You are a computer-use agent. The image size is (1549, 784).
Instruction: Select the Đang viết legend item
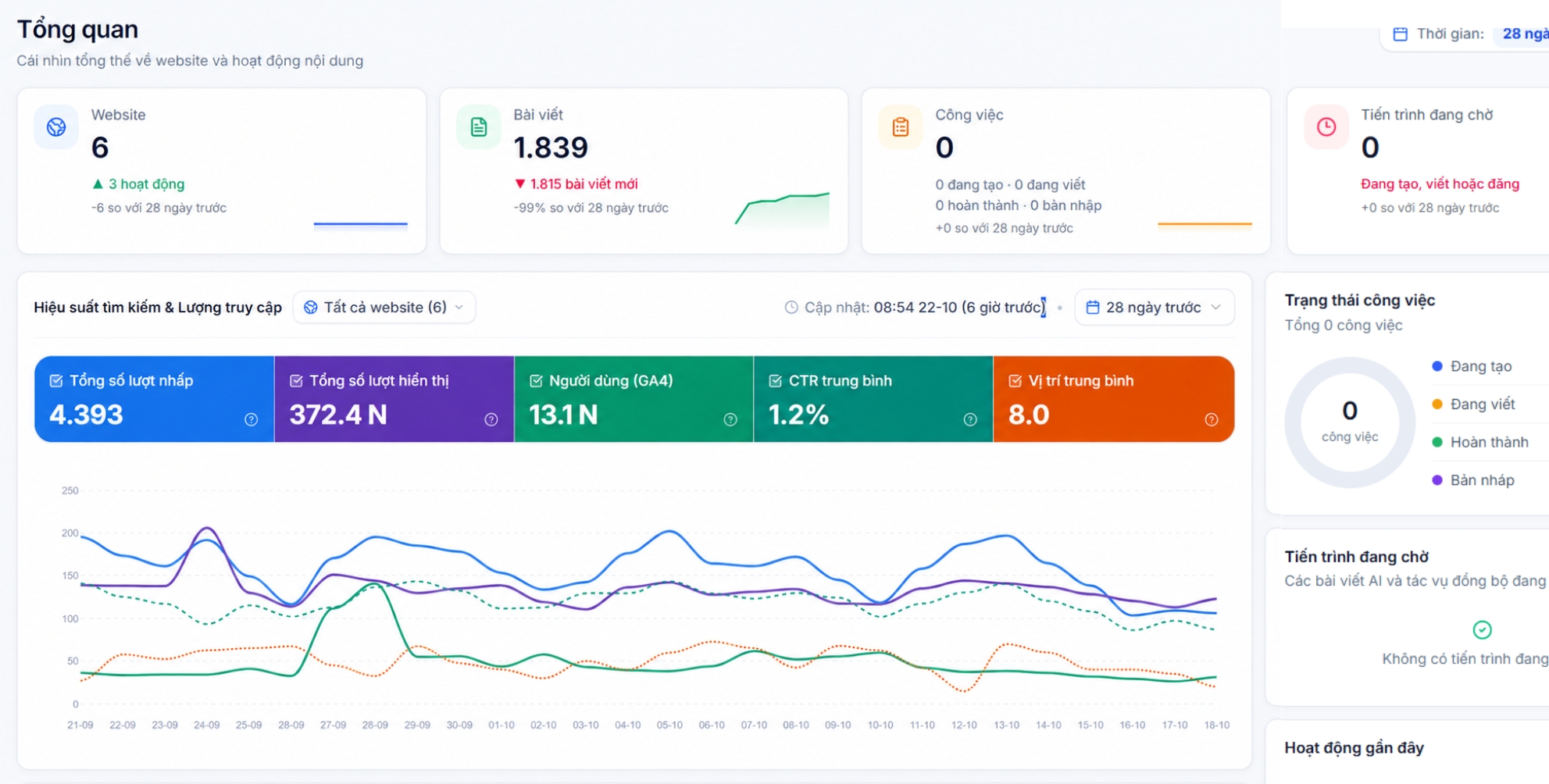(1473, 404)
